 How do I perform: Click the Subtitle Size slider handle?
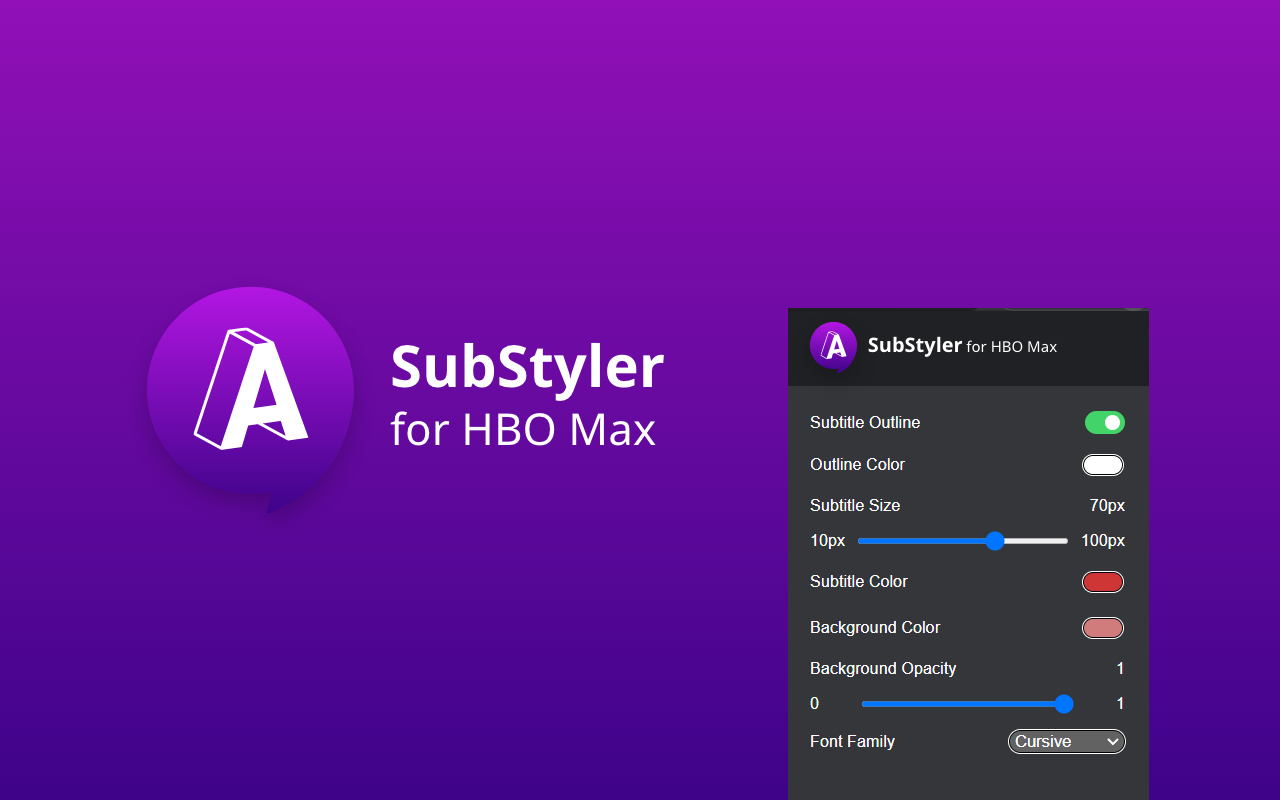tap(994, 541)
